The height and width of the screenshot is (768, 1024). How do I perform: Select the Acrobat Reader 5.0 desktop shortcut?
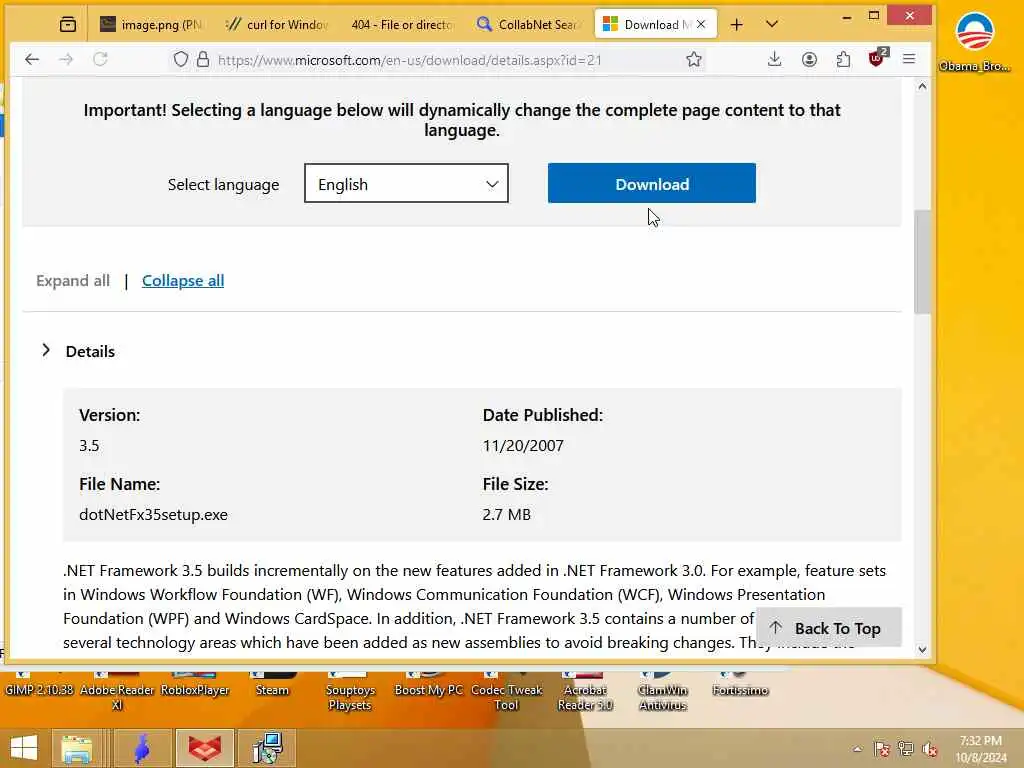click(x=585, y=692)
